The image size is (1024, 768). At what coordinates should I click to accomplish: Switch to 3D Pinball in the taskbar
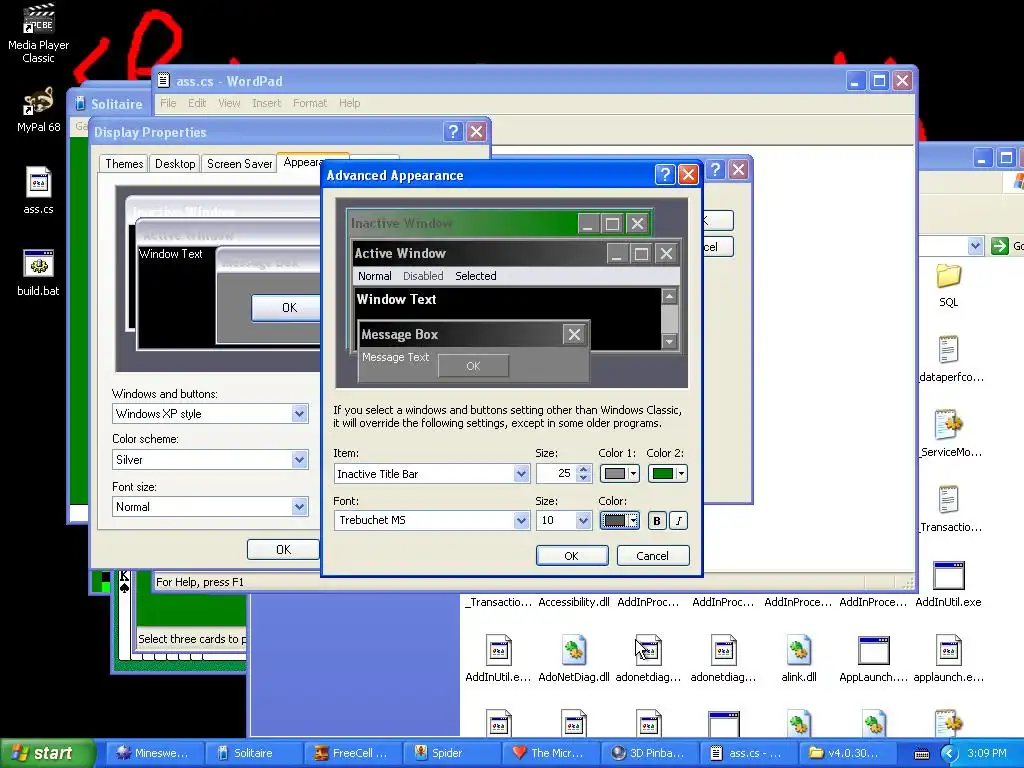(649, 753)
